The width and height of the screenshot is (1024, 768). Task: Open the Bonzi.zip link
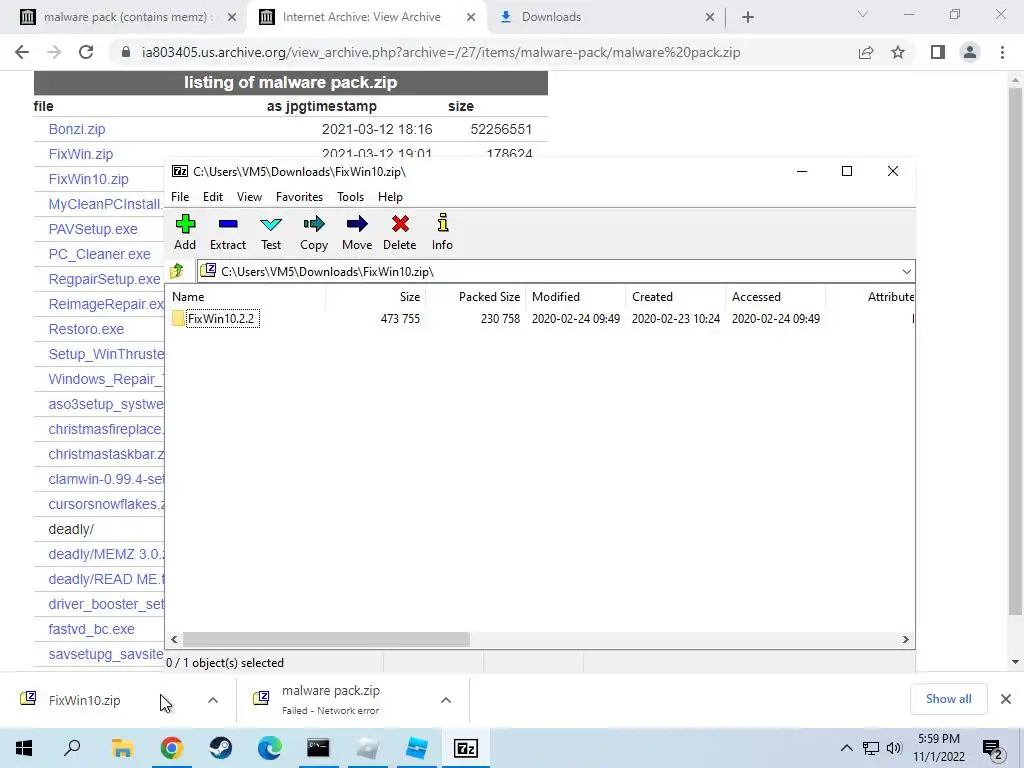(77, 129)
